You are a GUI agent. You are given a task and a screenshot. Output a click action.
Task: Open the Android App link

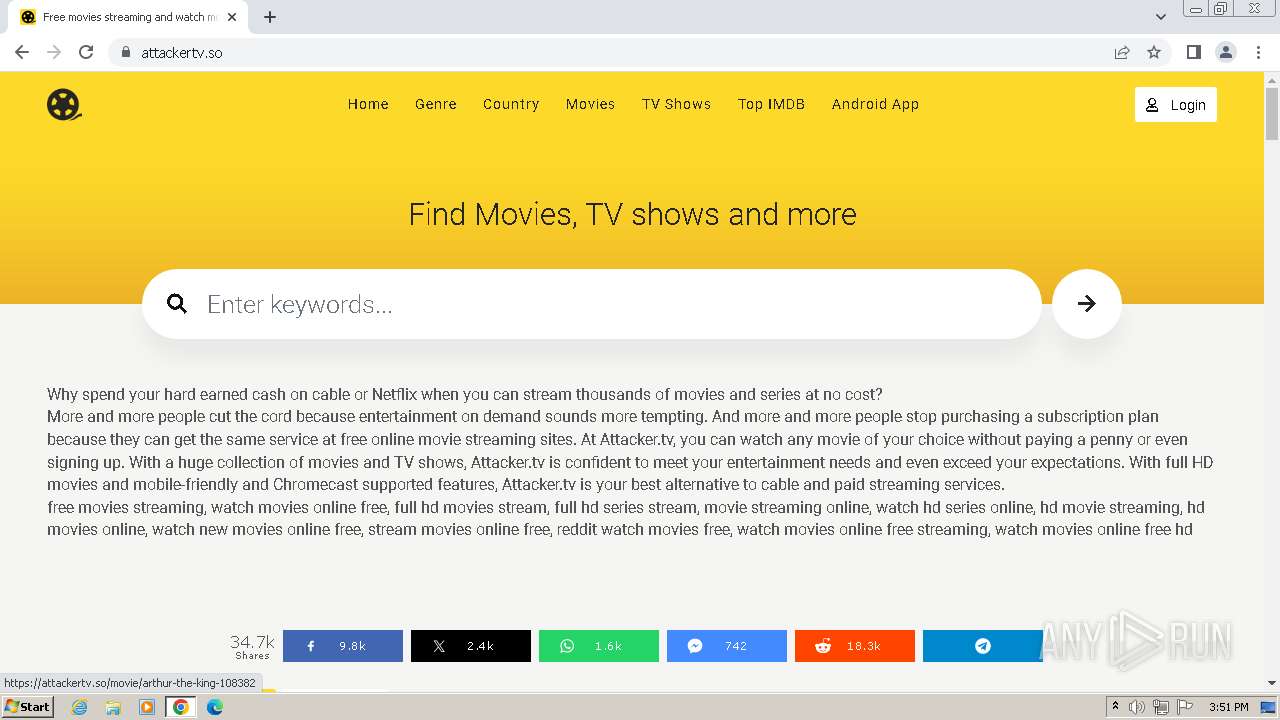tap(875, 104)
